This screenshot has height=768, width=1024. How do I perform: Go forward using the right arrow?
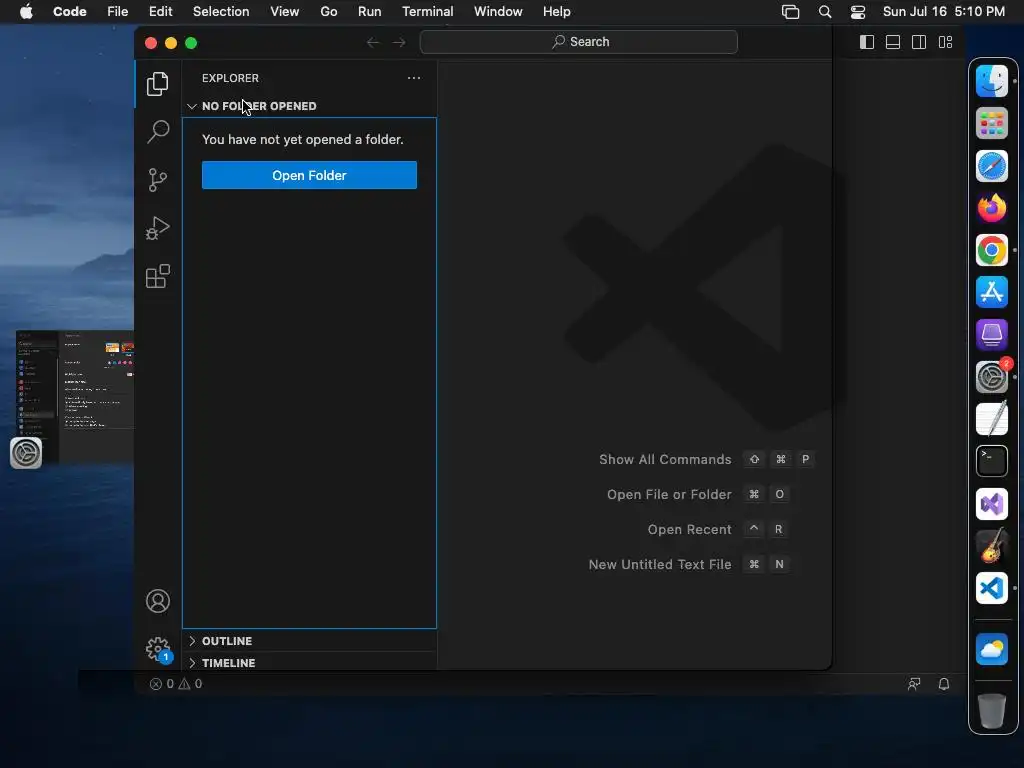pyautogui.click(x=399, y=42)
